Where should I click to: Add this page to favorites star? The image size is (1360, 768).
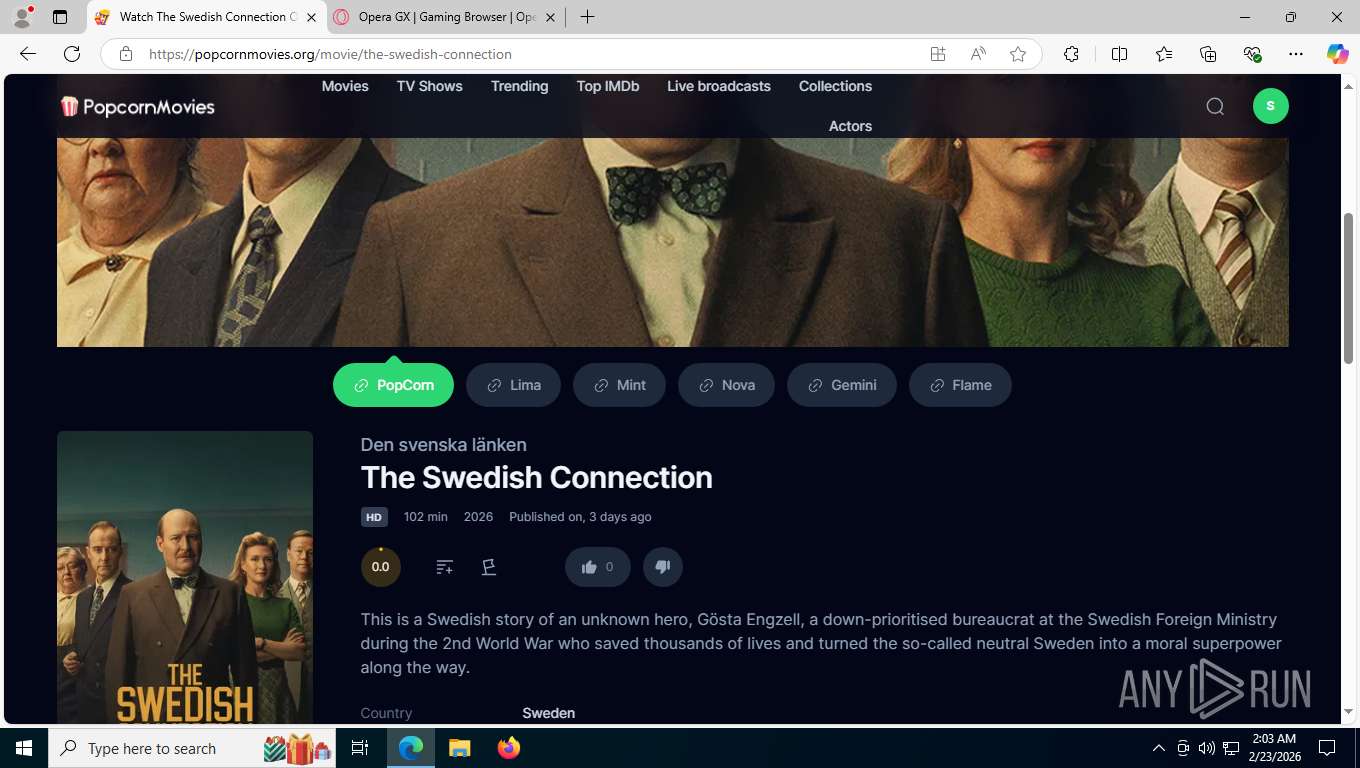tap(1018, 54)
